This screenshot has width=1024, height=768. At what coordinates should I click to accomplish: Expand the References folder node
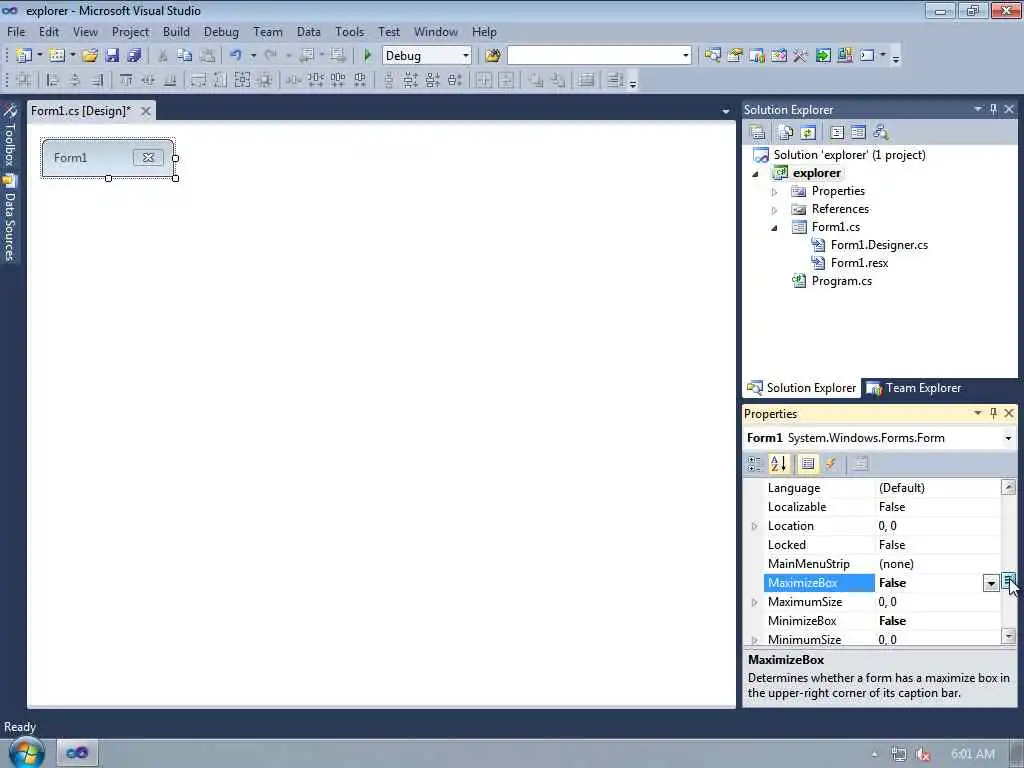[775, 210]
